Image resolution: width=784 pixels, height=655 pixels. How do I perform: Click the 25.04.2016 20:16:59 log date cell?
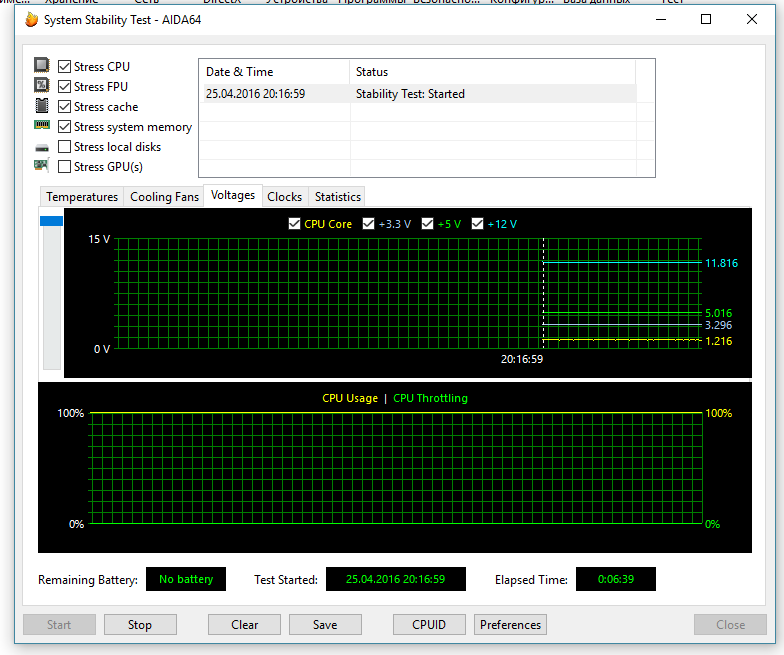click(256, 94)
